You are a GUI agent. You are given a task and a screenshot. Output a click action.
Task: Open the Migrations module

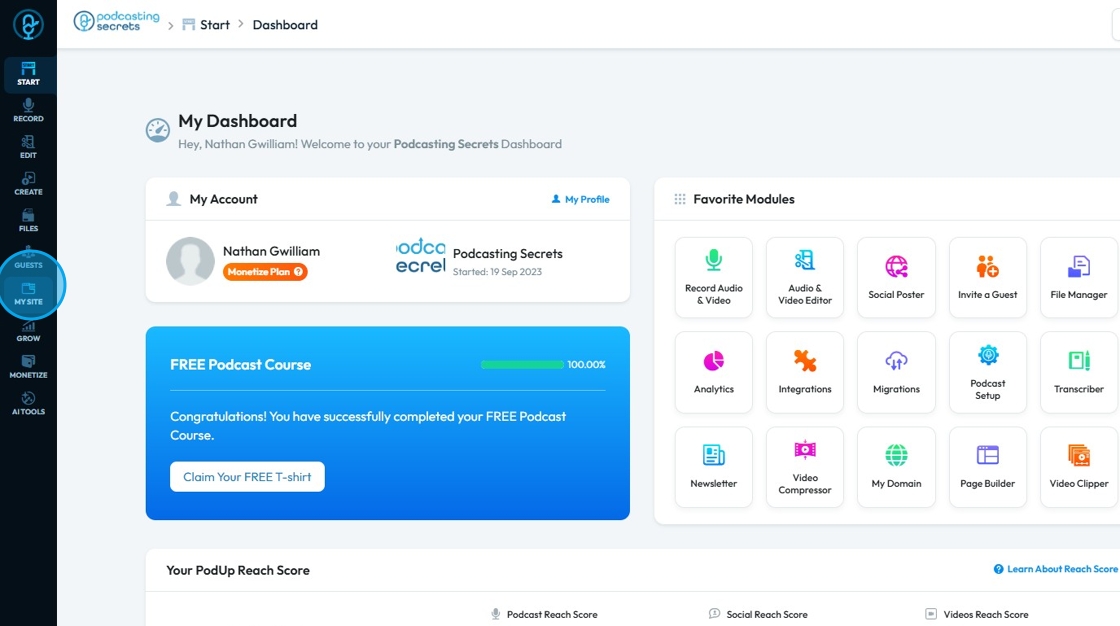(896, 372)
